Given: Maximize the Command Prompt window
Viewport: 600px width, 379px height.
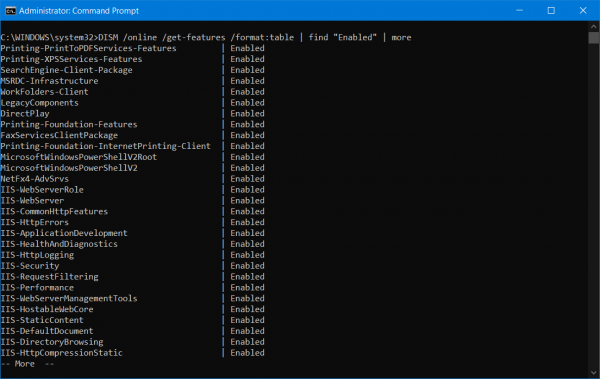Looking at the screenshot, I should pos(551,11).
